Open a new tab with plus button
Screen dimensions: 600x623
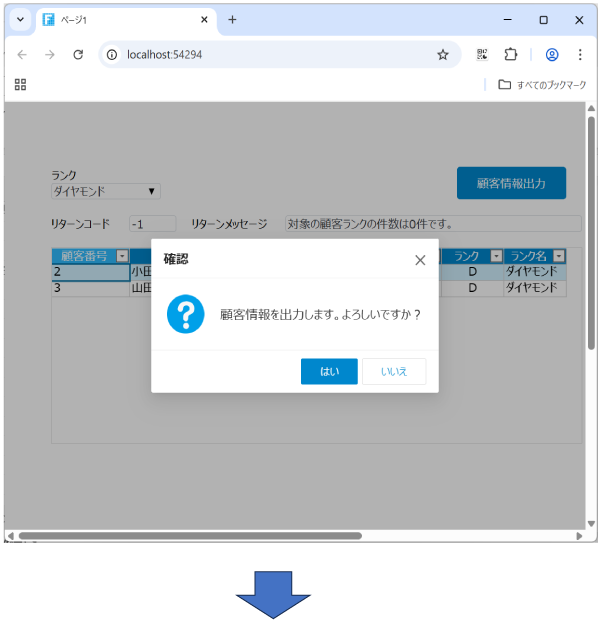pos(232,19)
